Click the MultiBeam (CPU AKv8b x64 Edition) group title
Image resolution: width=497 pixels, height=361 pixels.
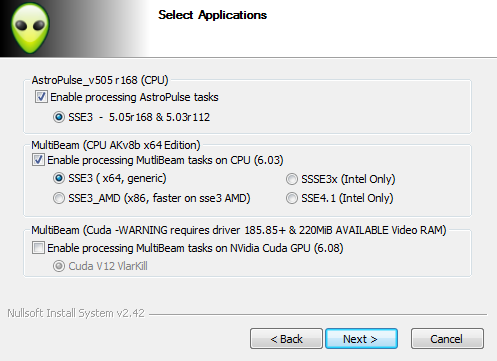[x=116, y=145]
